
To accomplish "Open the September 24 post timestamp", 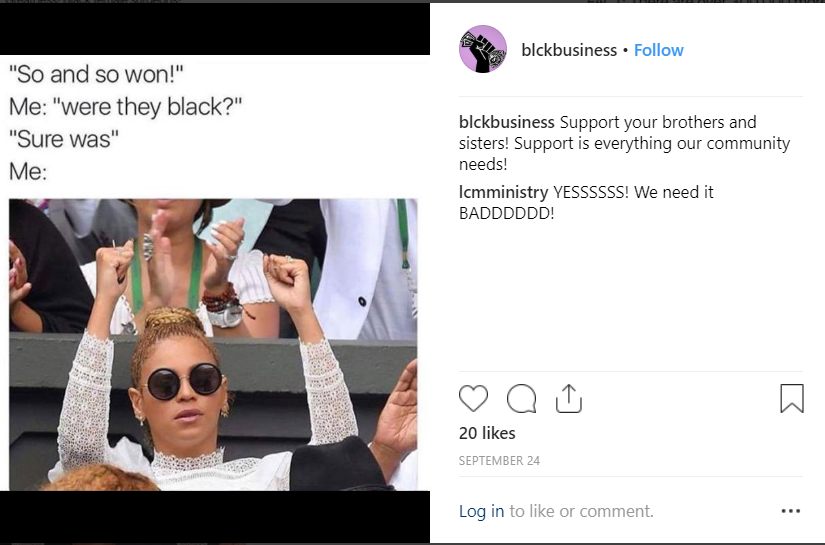I will click(x=499, y=460).
